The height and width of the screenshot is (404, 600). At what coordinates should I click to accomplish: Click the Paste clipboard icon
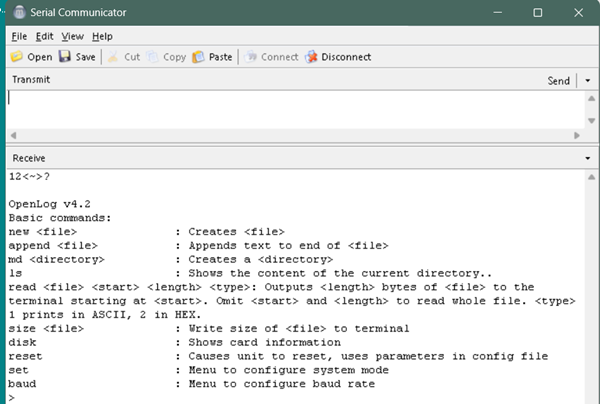tap(199, 57)
